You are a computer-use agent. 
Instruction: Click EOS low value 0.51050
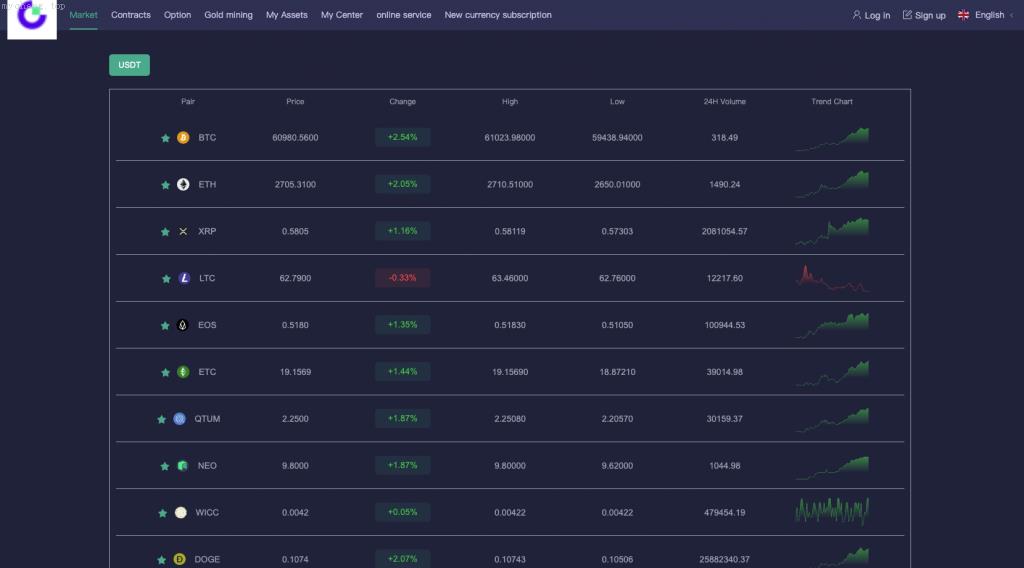tap(617, 325)
